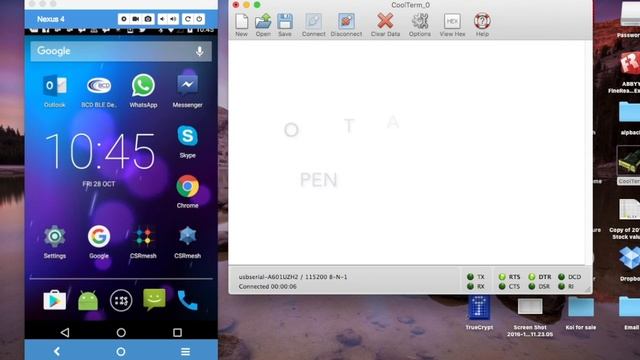This screenshot has width=640, height=360.
Task: Click the RI status LED
Action: 562,287
